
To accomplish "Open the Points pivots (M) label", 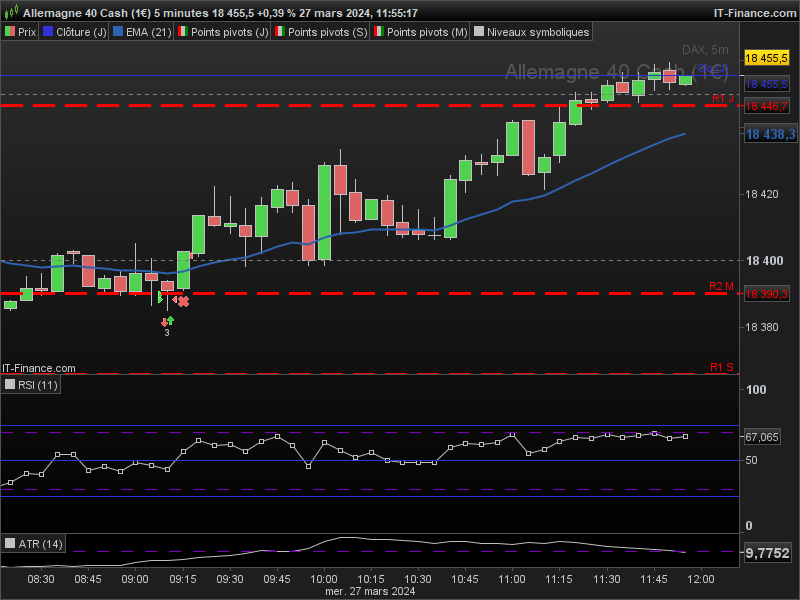I will 427,32.
